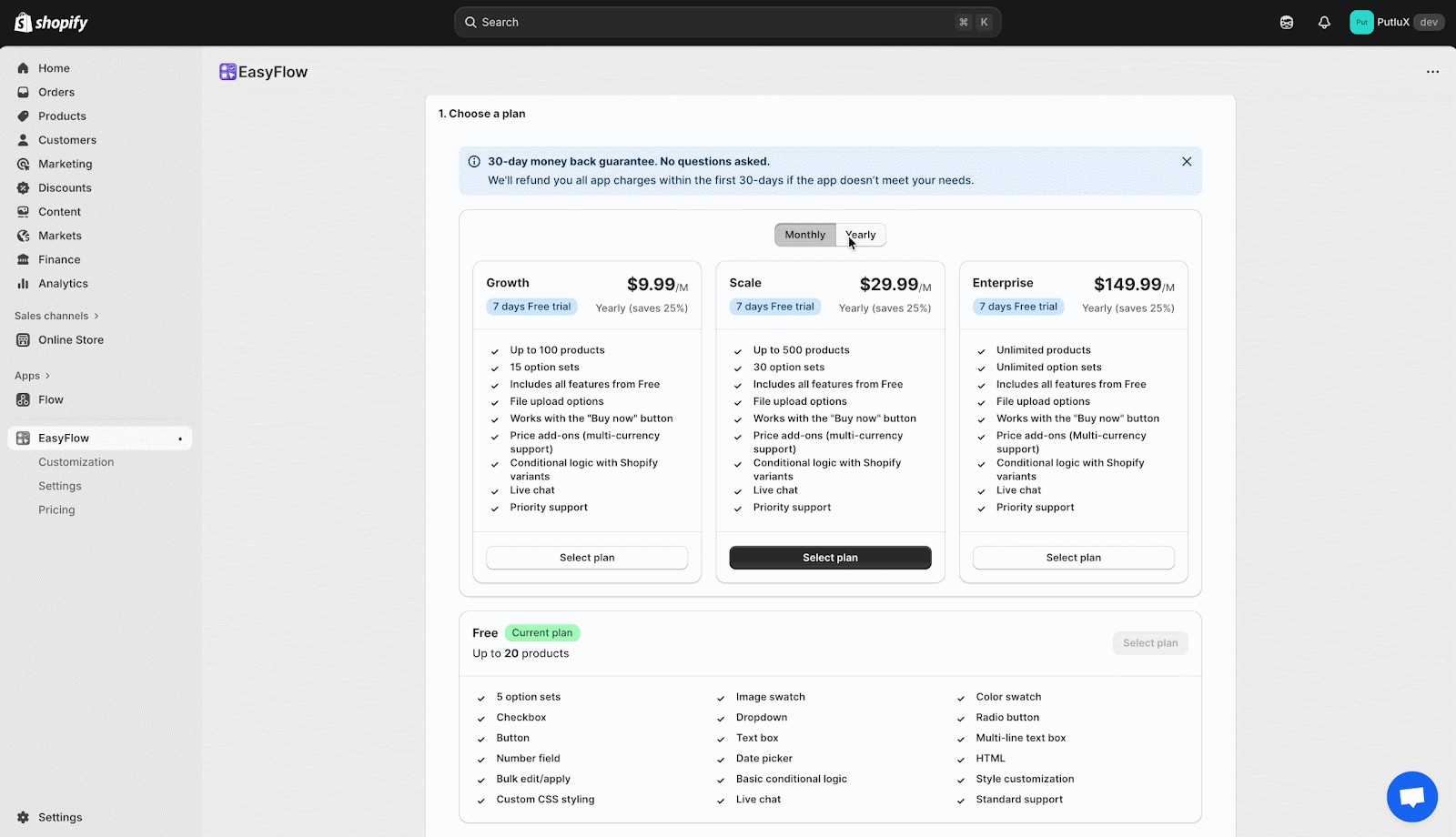Go to Pricing under EasyFlow
The image size is (1456, 837).
[x=56, y=509]
